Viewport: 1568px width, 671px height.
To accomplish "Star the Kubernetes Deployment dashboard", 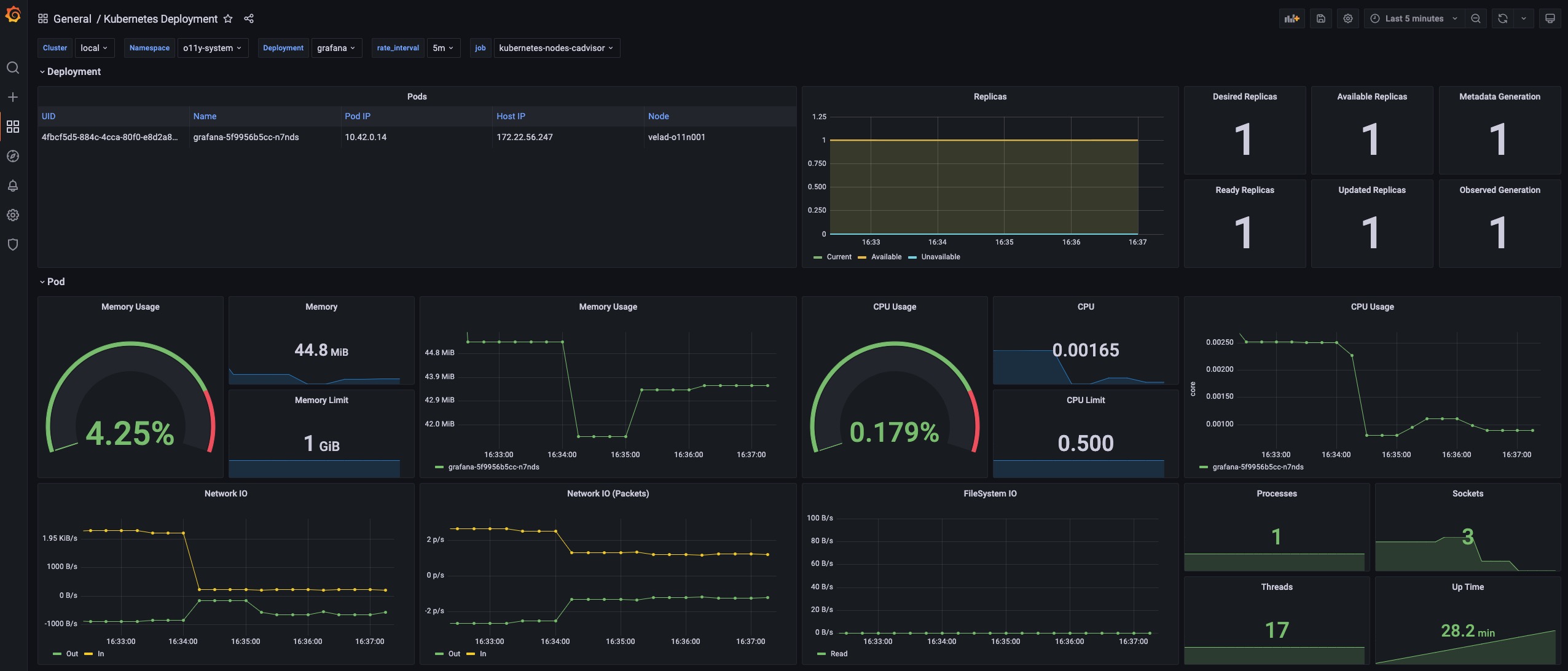I will pyautogui.click(x=228, y=18).
